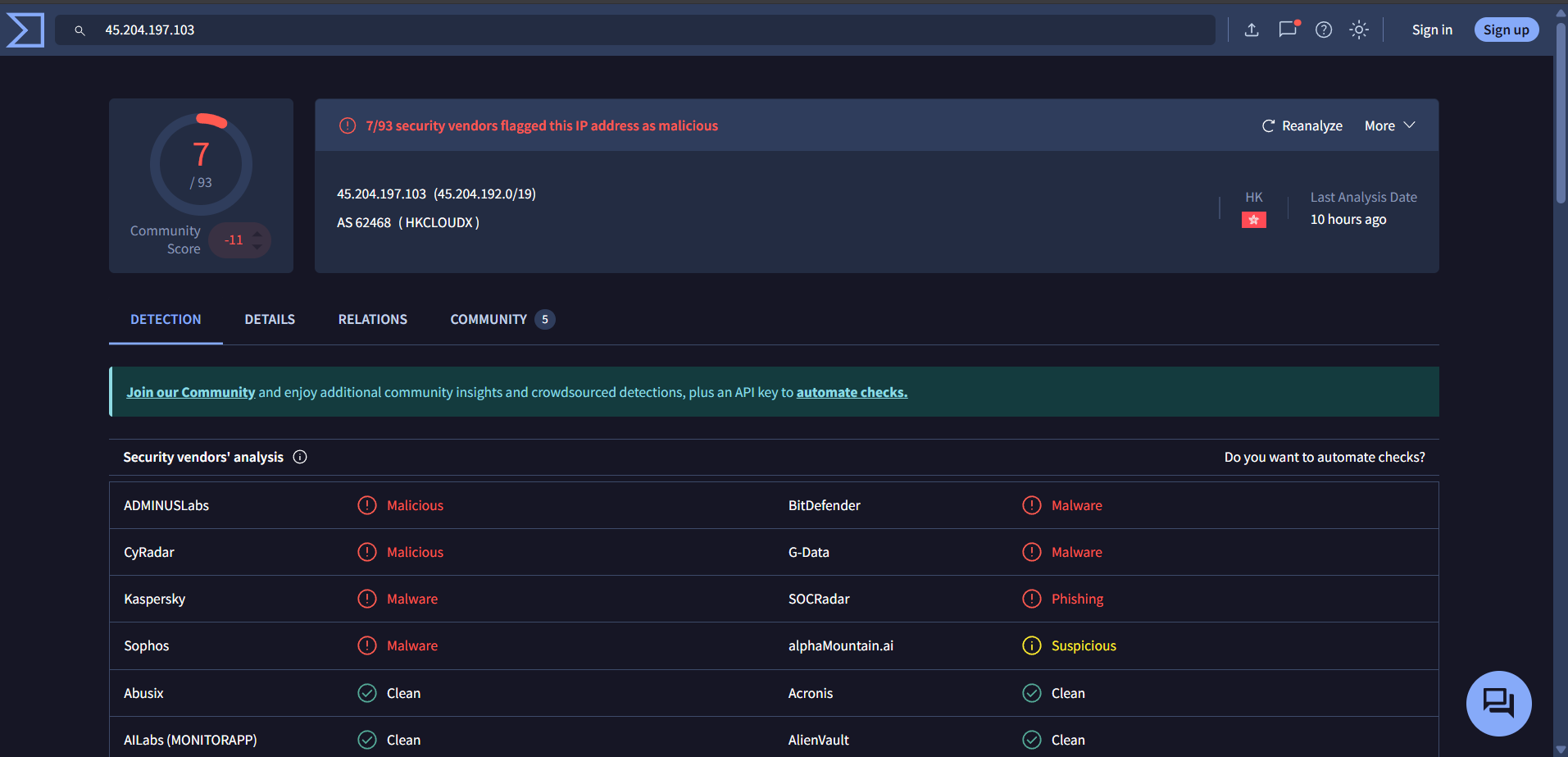Click the AS 62468 (HKCLOUDX) text
Image resolution: width=1568 pixels, height=757 pixels.
408,222
